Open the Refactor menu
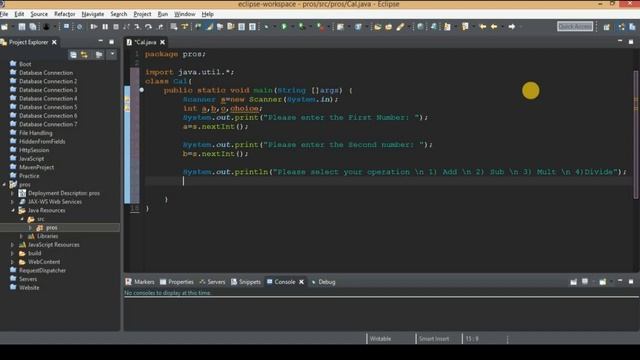 pos(64,14)
